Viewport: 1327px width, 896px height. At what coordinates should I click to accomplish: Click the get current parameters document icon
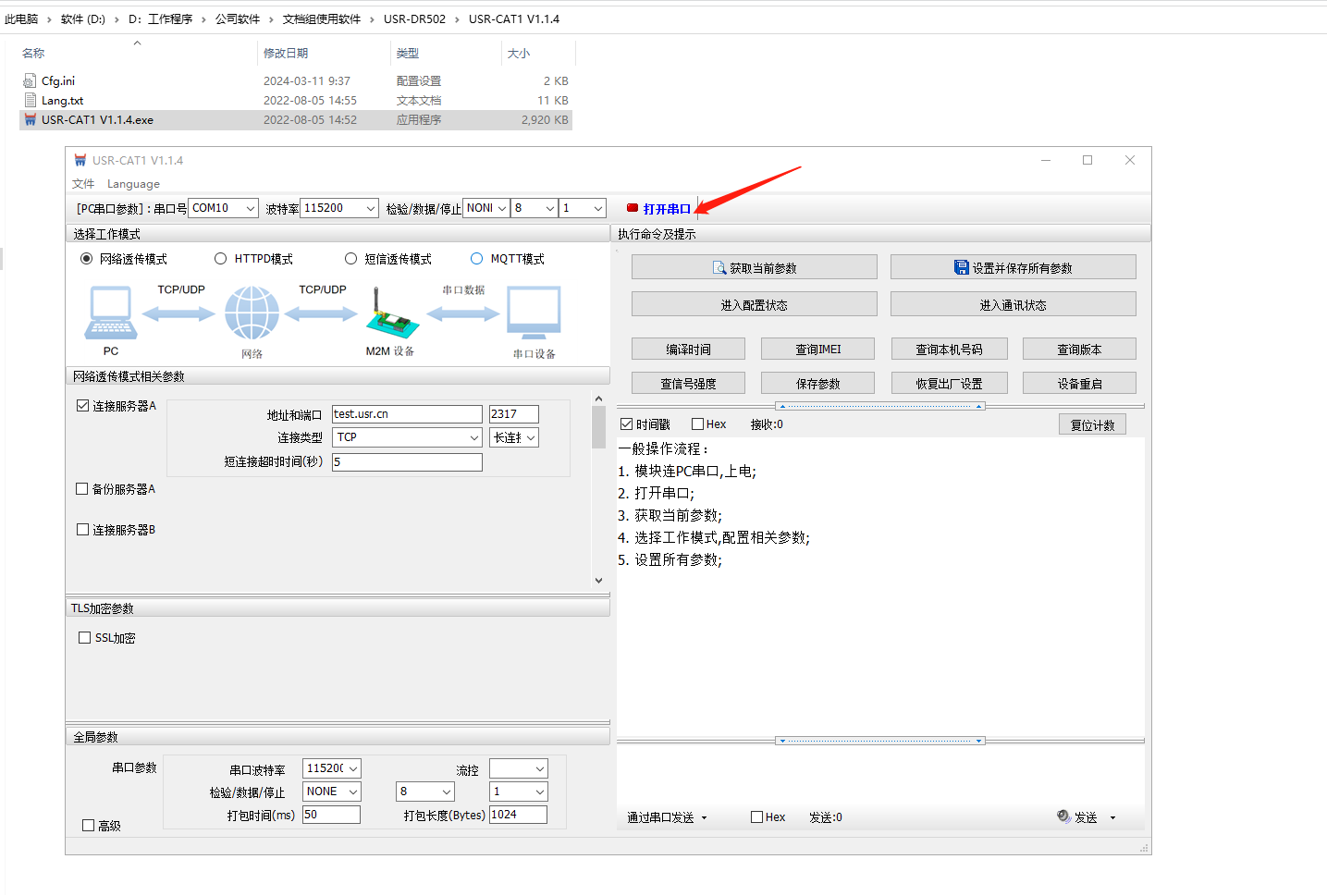pyautogui.click(x=719, y=268)
